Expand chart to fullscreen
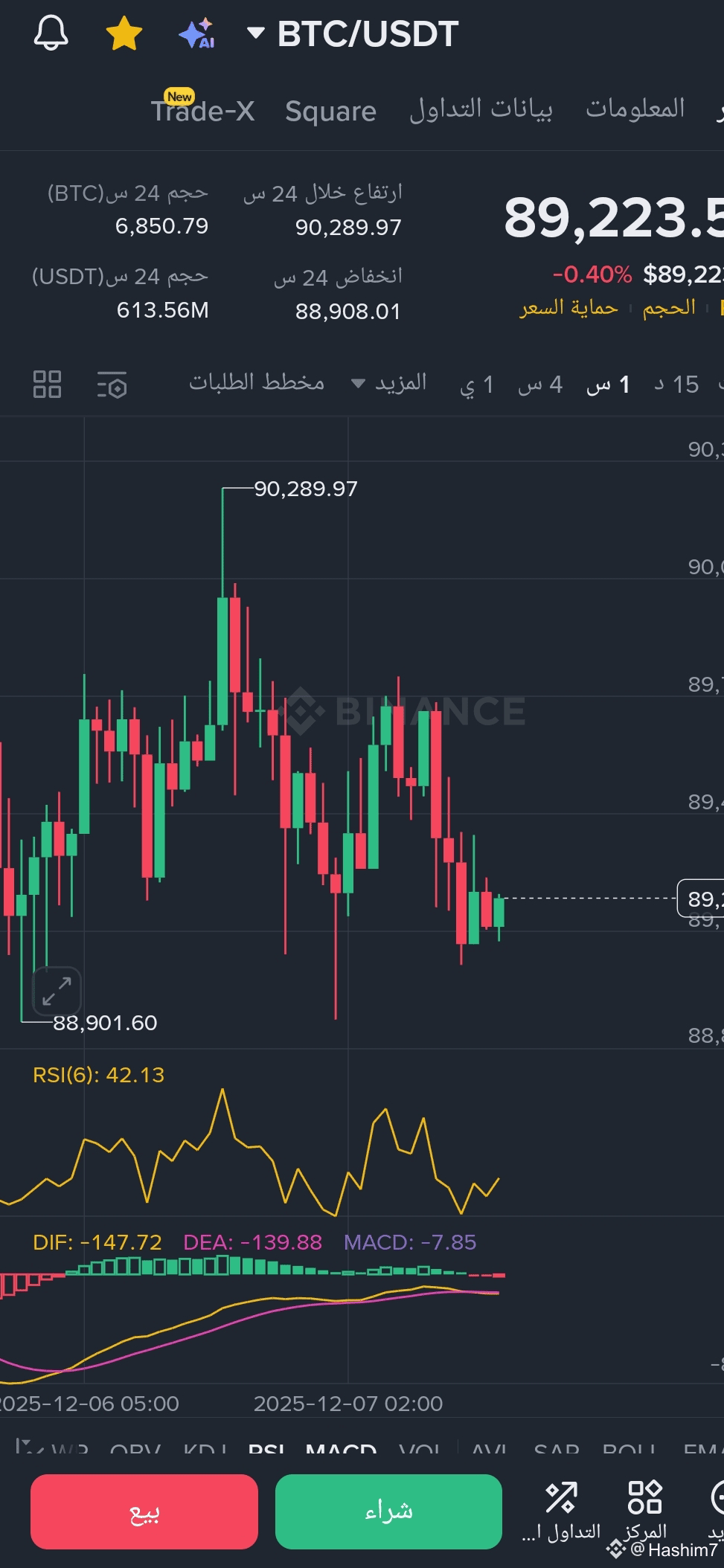 (57, 991)
